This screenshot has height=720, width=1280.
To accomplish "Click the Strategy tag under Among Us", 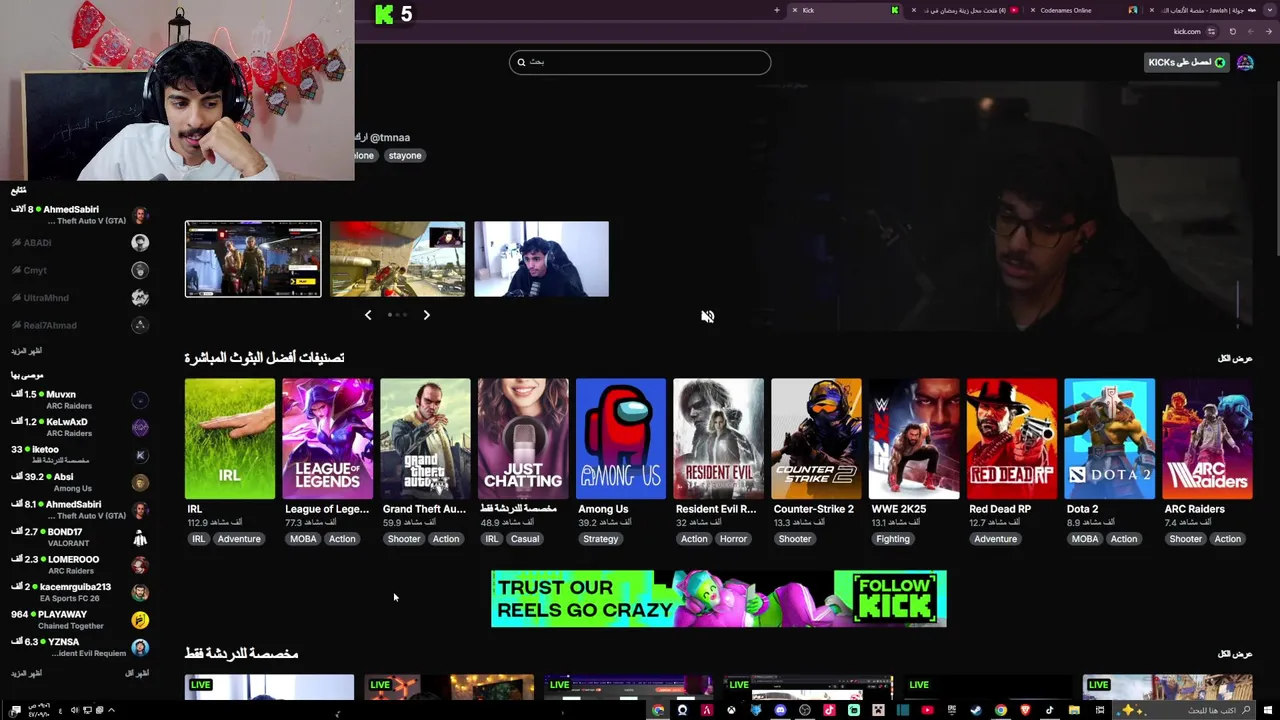I will point(600,539).
